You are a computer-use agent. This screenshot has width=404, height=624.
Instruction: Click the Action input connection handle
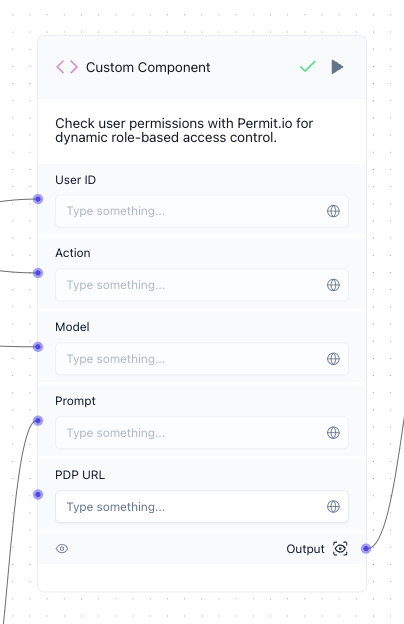(38, 273)
